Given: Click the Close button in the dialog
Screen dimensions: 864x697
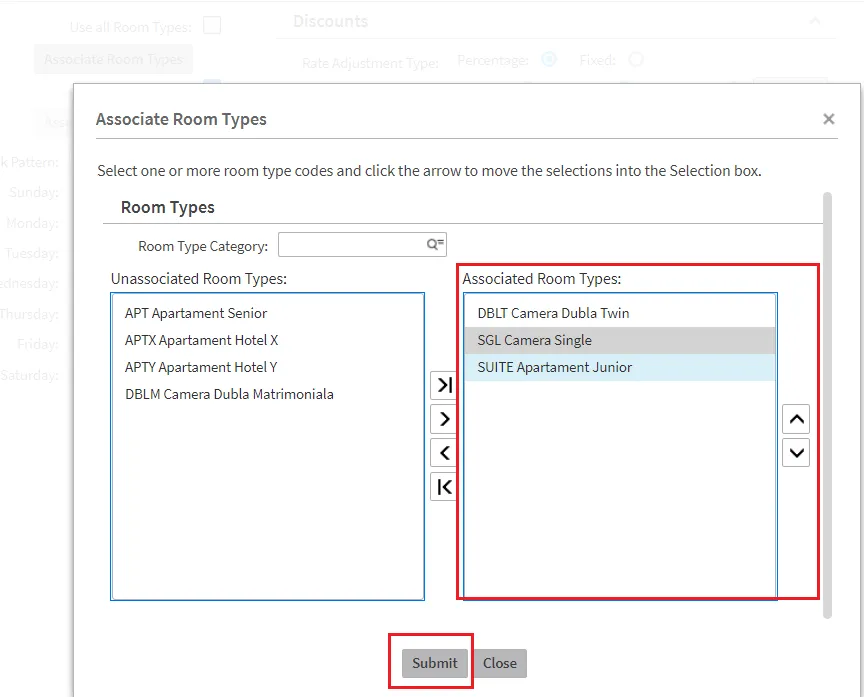Looking at the screenshot, I should (x=500, y=663).
